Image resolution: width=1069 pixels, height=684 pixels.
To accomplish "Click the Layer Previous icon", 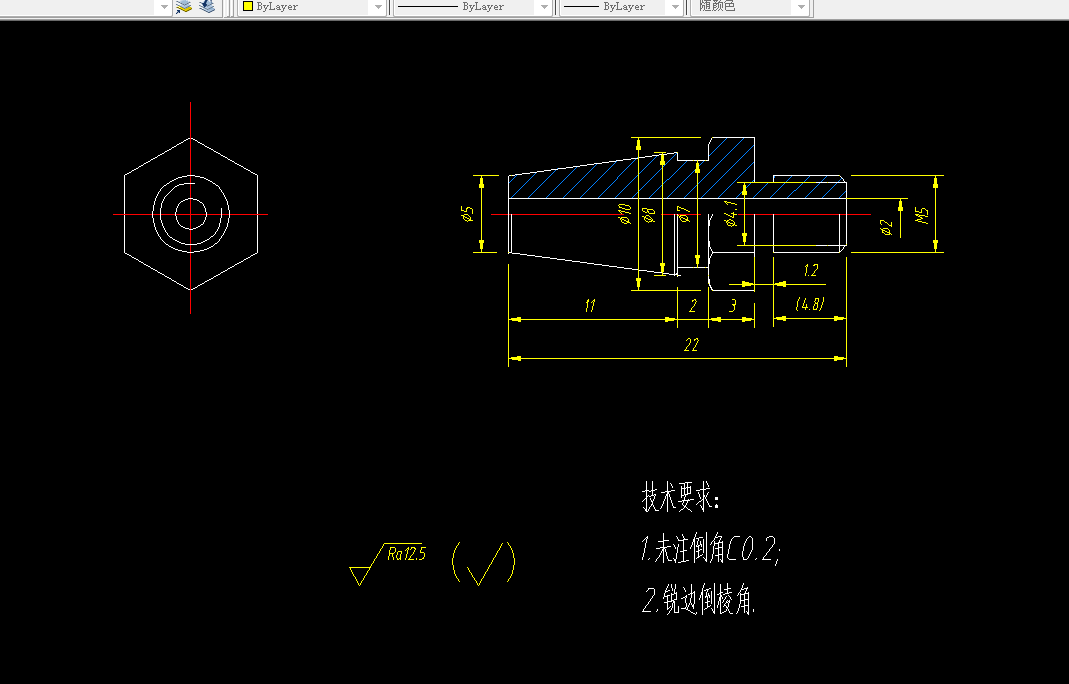I will (x=205, y=7).
